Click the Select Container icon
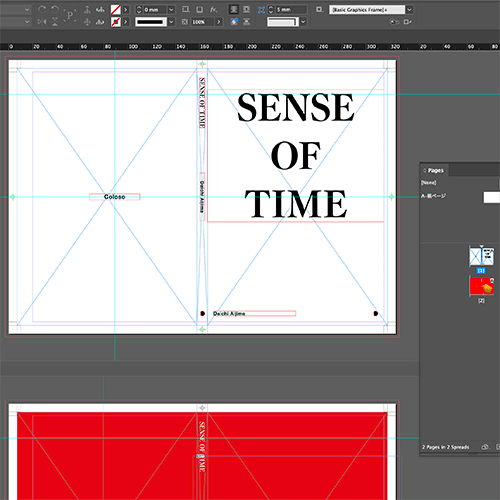Image resolution: width=500 pixels, height=500 pixels. 87,10
